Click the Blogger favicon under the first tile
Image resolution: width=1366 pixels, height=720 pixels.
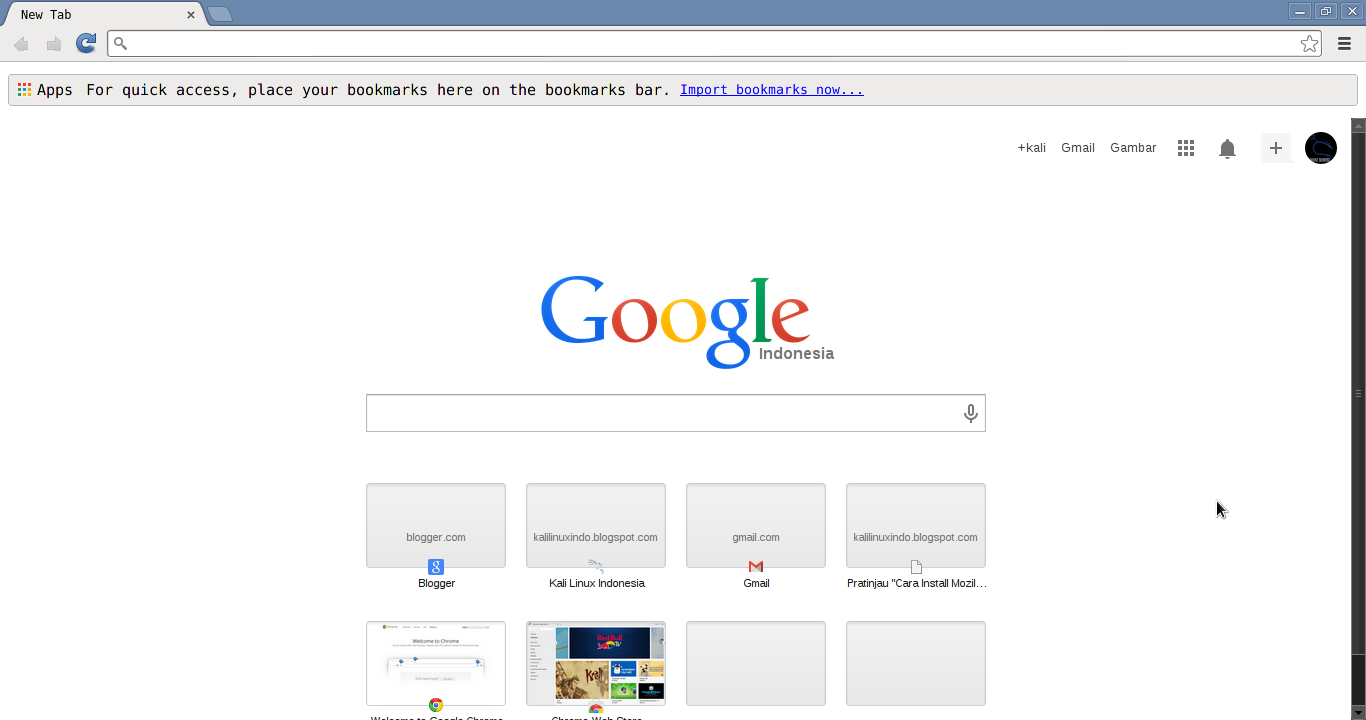tap(436, 567)
